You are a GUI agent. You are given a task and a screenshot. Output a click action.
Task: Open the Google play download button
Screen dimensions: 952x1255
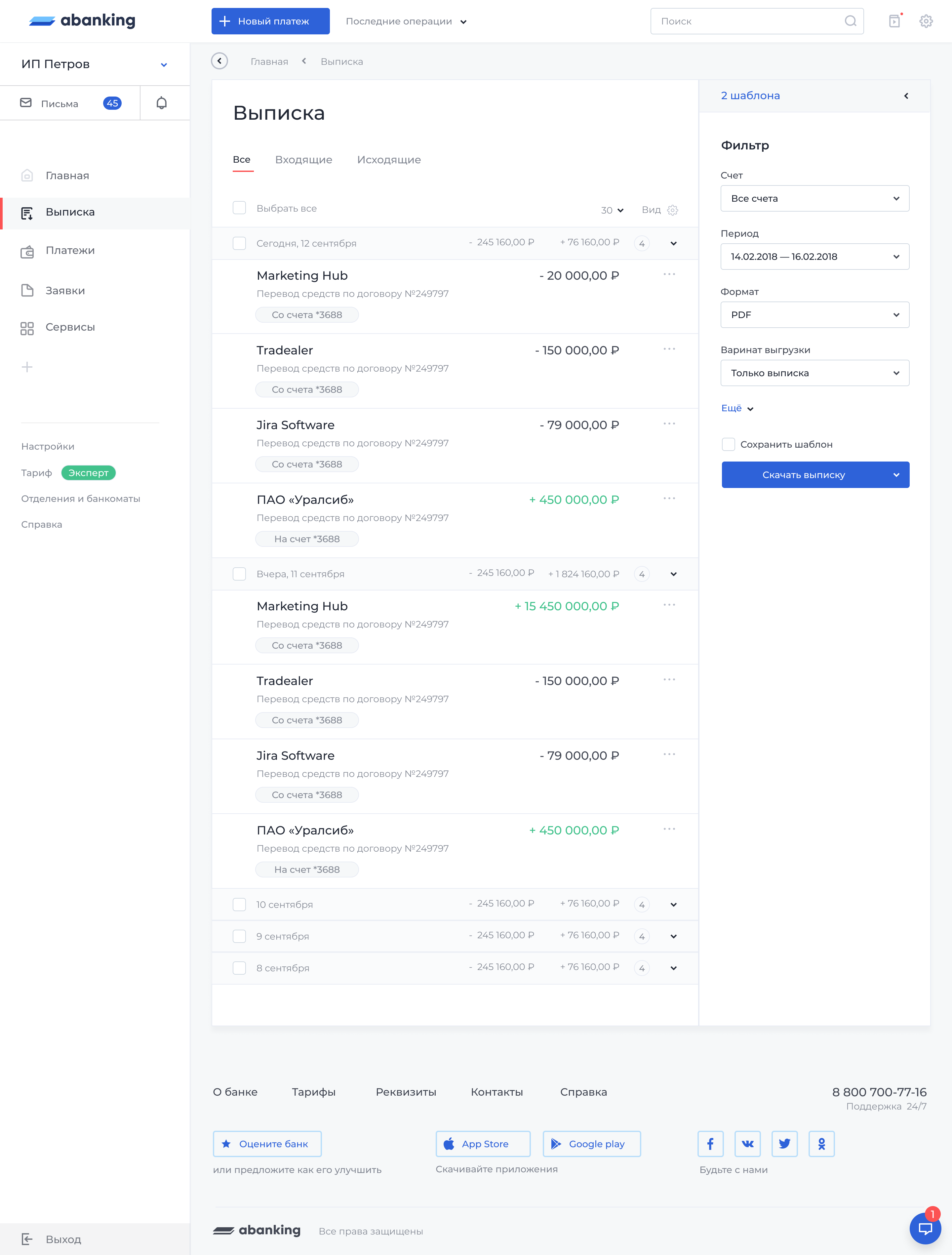pos(592,1144)
